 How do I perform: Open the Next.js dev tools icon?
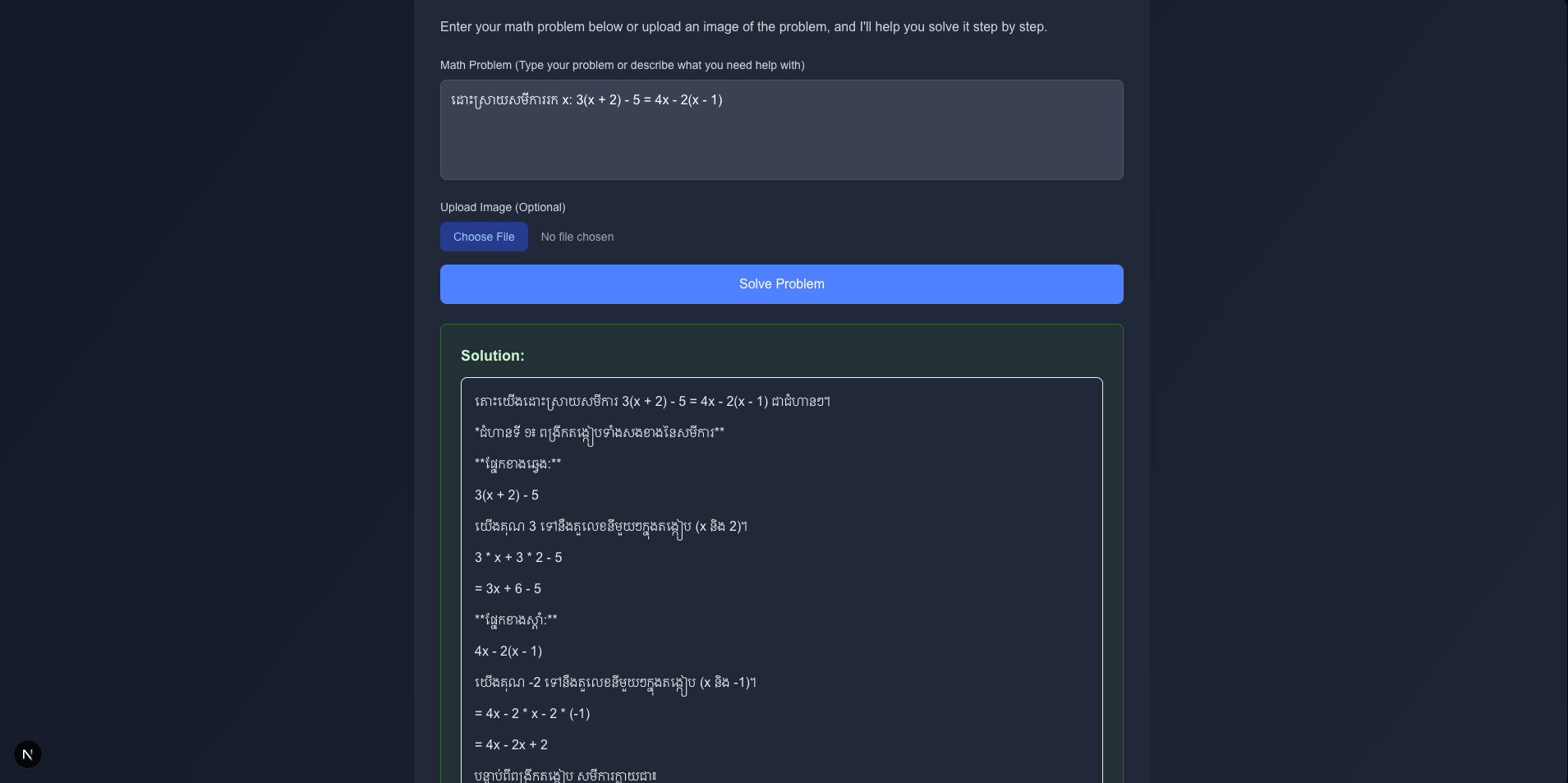point(28,754)
